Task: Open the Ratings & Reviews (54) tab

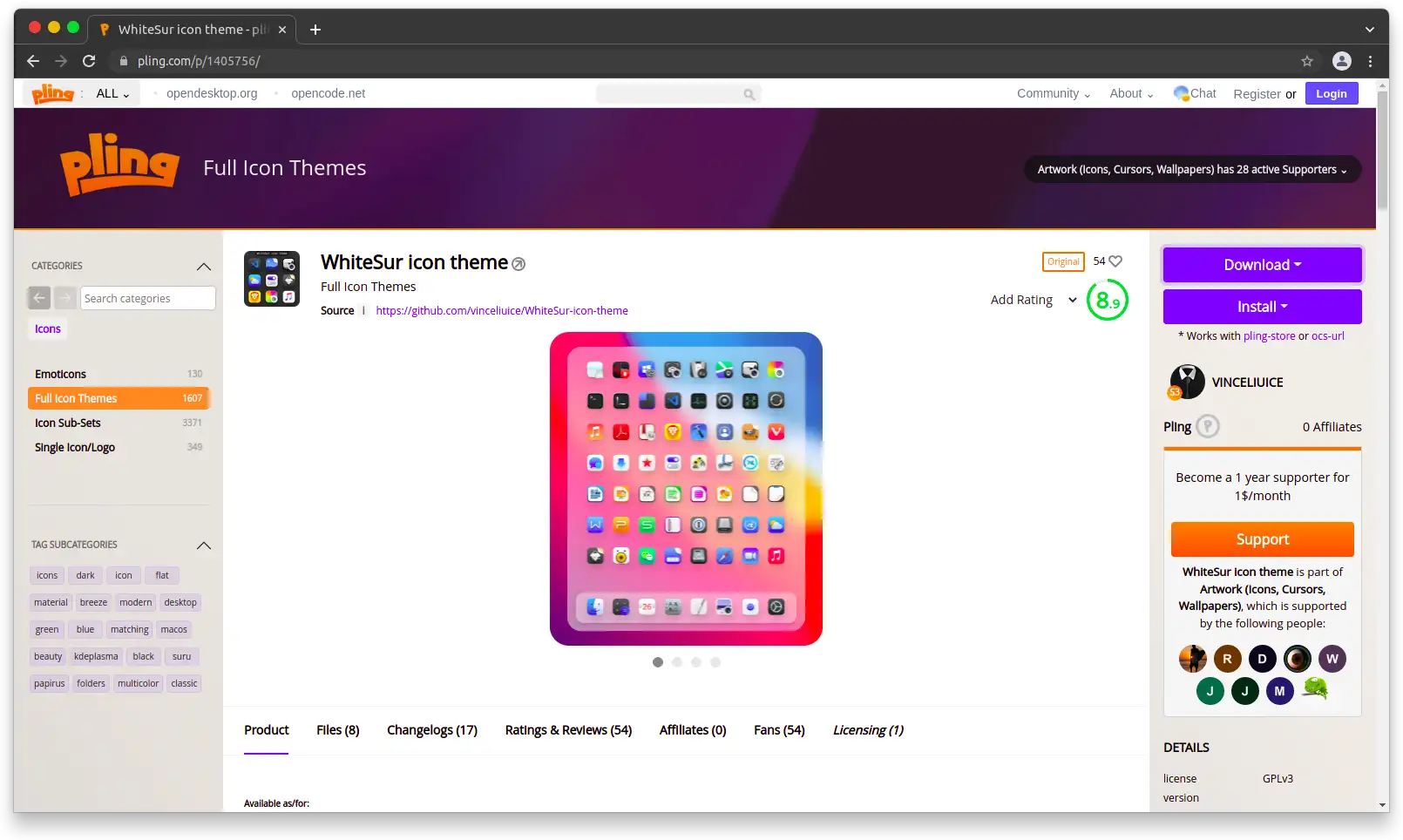Action: [568, 730]
